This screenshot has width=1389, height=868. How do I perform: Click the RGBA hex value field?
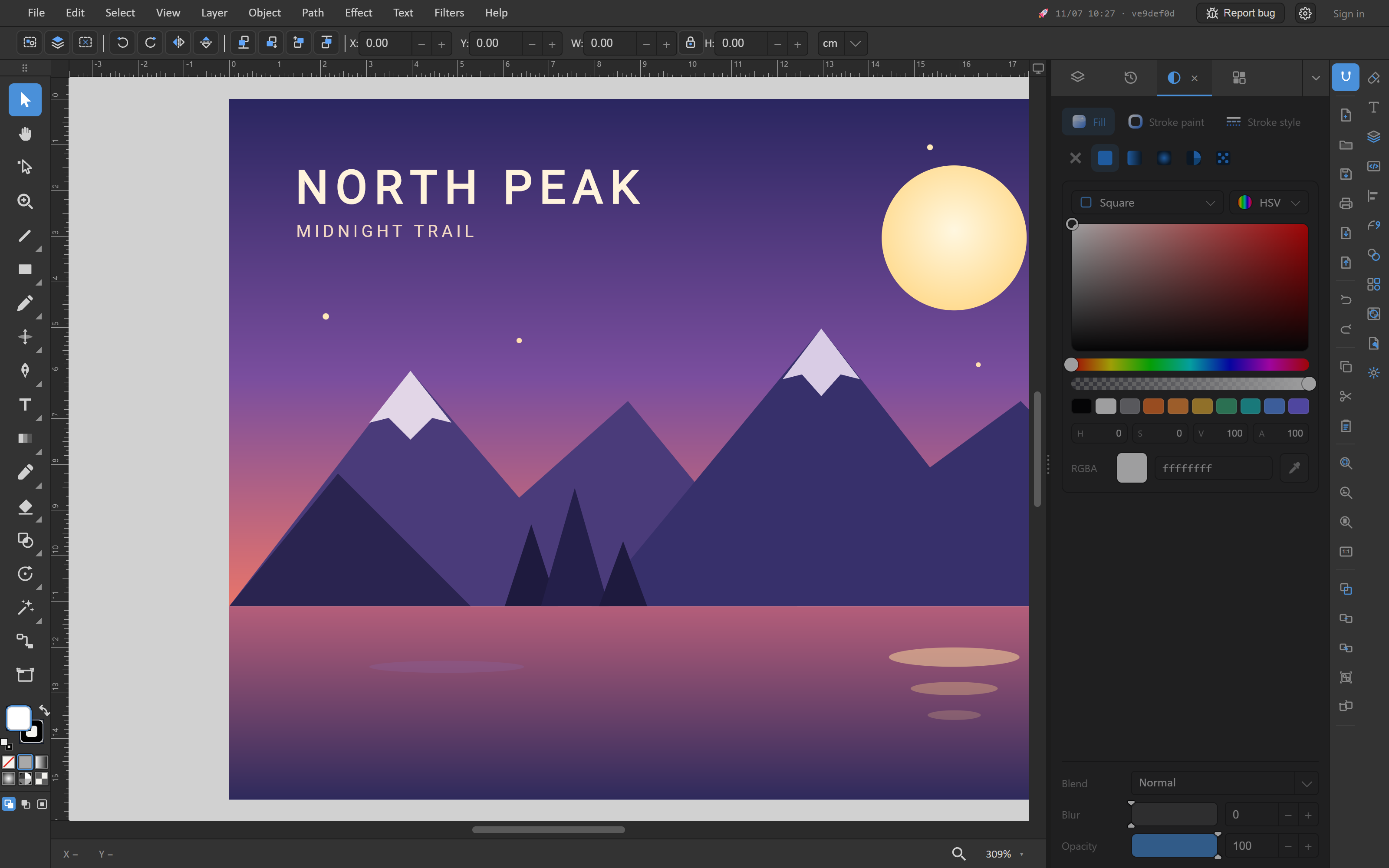[x=1213, y=468]
